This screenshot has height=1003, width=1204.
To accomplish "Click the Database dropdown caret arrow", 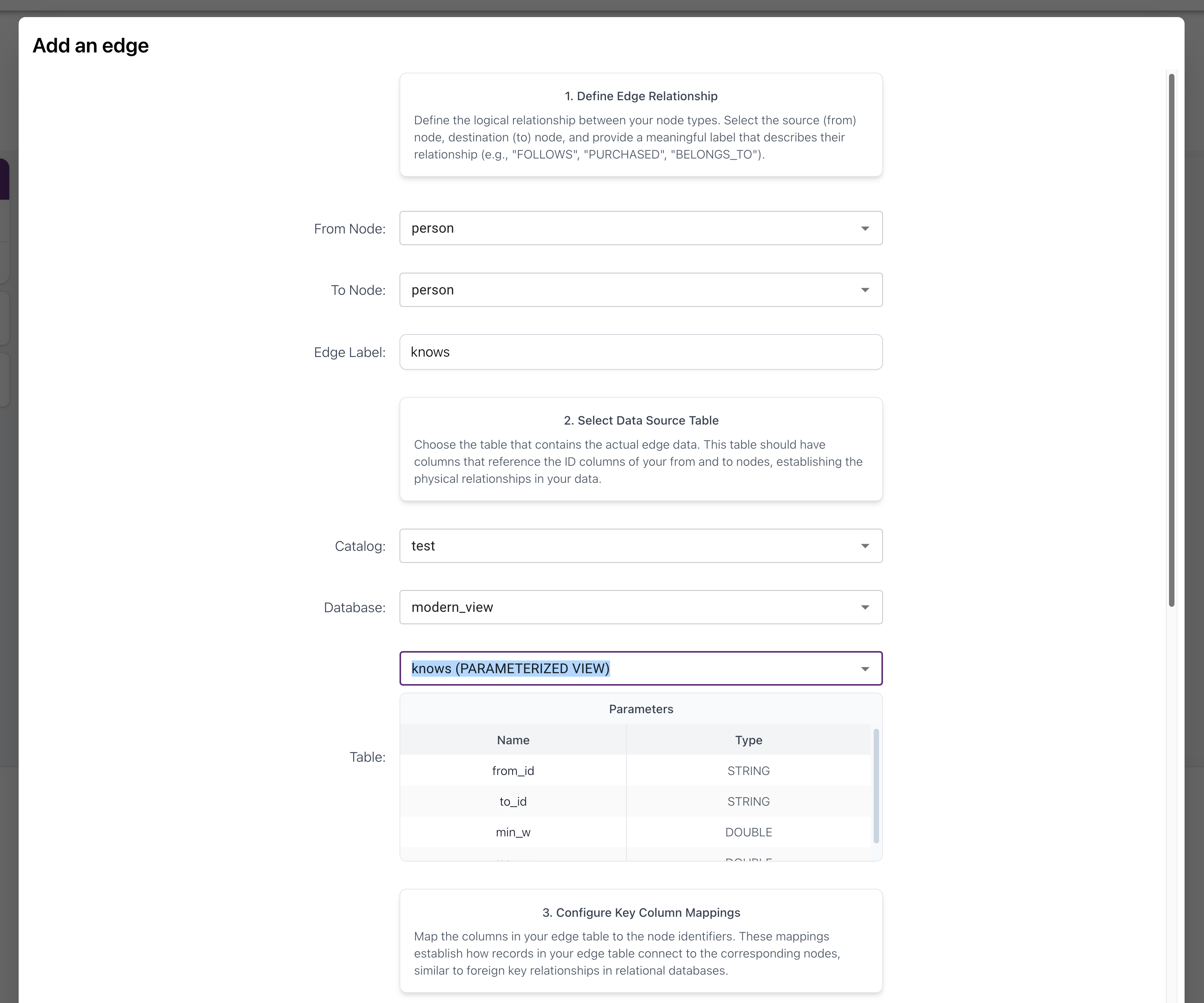I will [865, 607].
